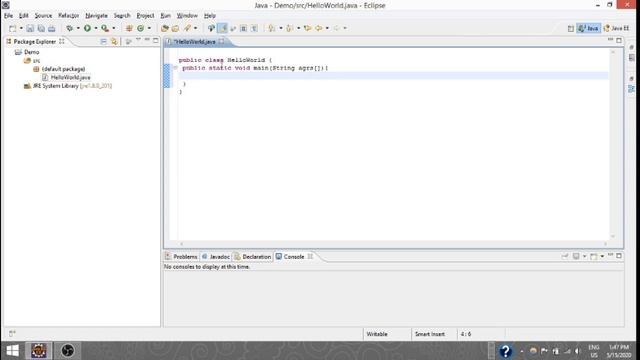Image resolution: width=640 pixels, height=360 pixels.
Task: Click the Search flashlight toolbar icon
Action: click(187, 28)
